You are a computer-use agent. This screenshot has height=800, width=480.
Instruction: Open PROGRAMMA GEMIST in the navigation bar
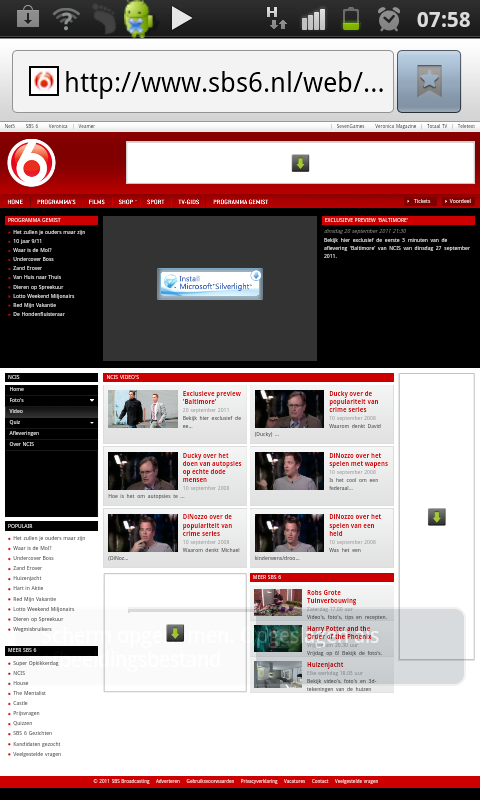click(240, 202)
